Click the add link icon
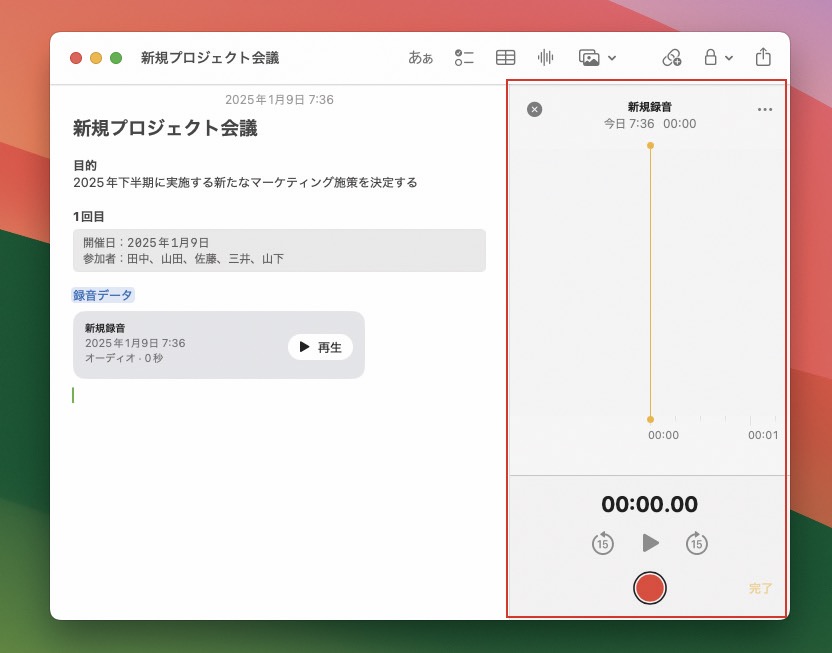This screenshot has width=832, height=653. pyautogui.click(x=672, y=57)
